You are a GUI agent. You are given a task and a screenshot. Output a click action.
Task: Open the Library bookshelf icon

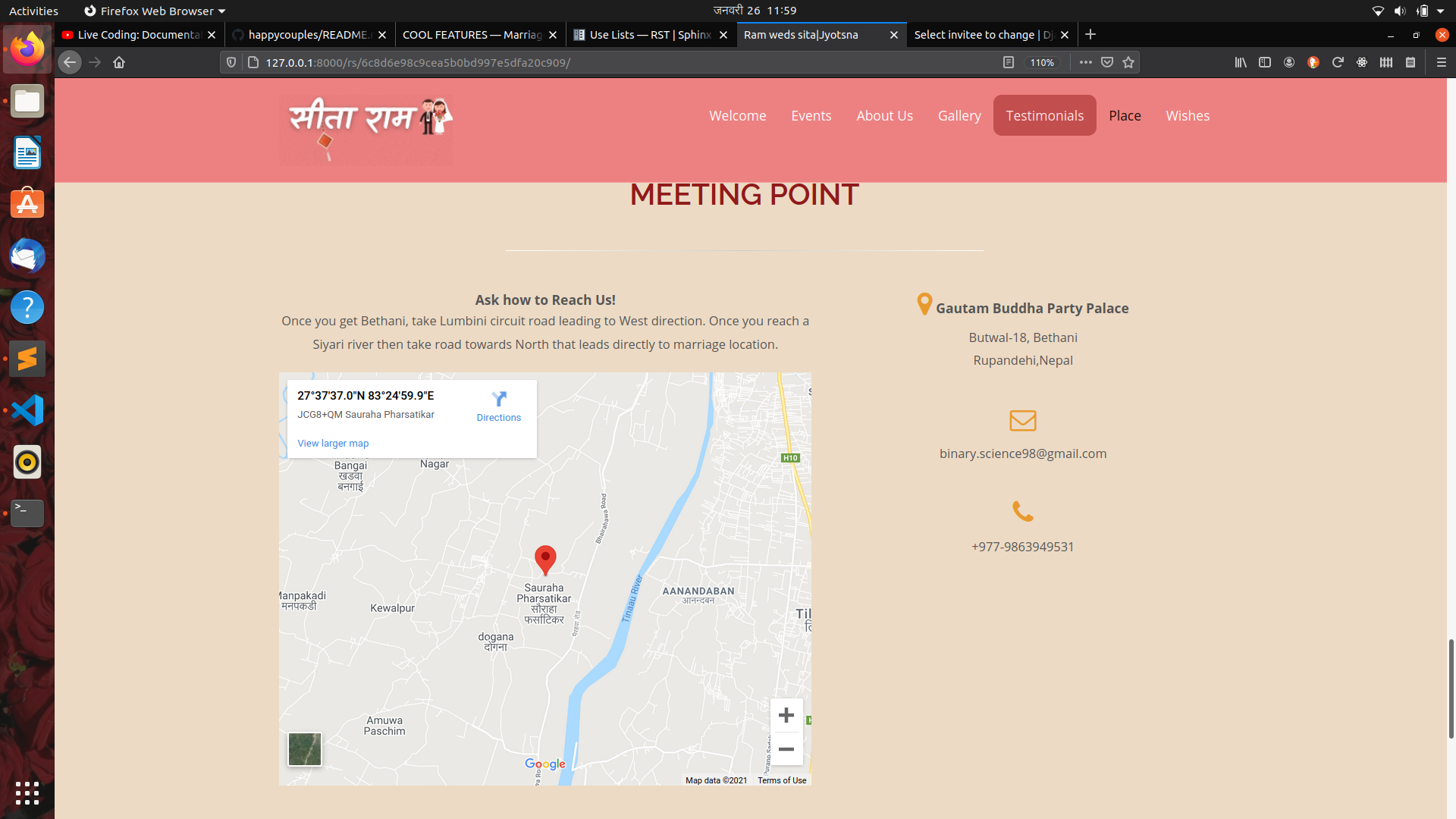(x=1241, y=62)
